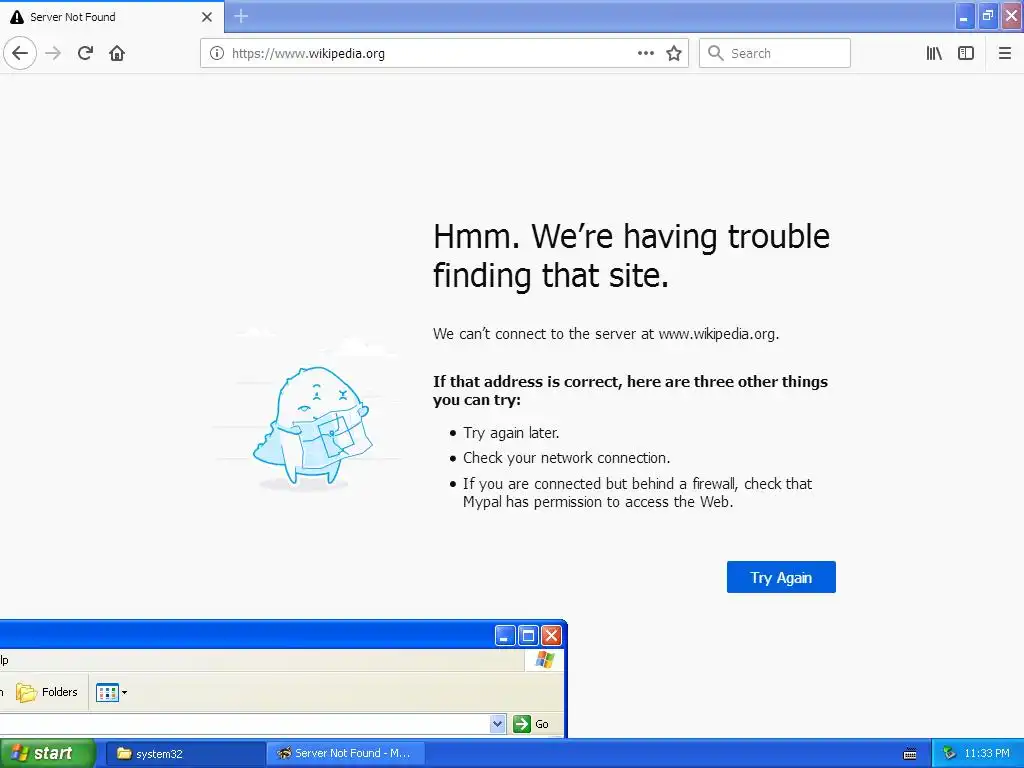Open a new tab with plus
The height and width of the screenshot is (768, 1024).
coord(241,16)
